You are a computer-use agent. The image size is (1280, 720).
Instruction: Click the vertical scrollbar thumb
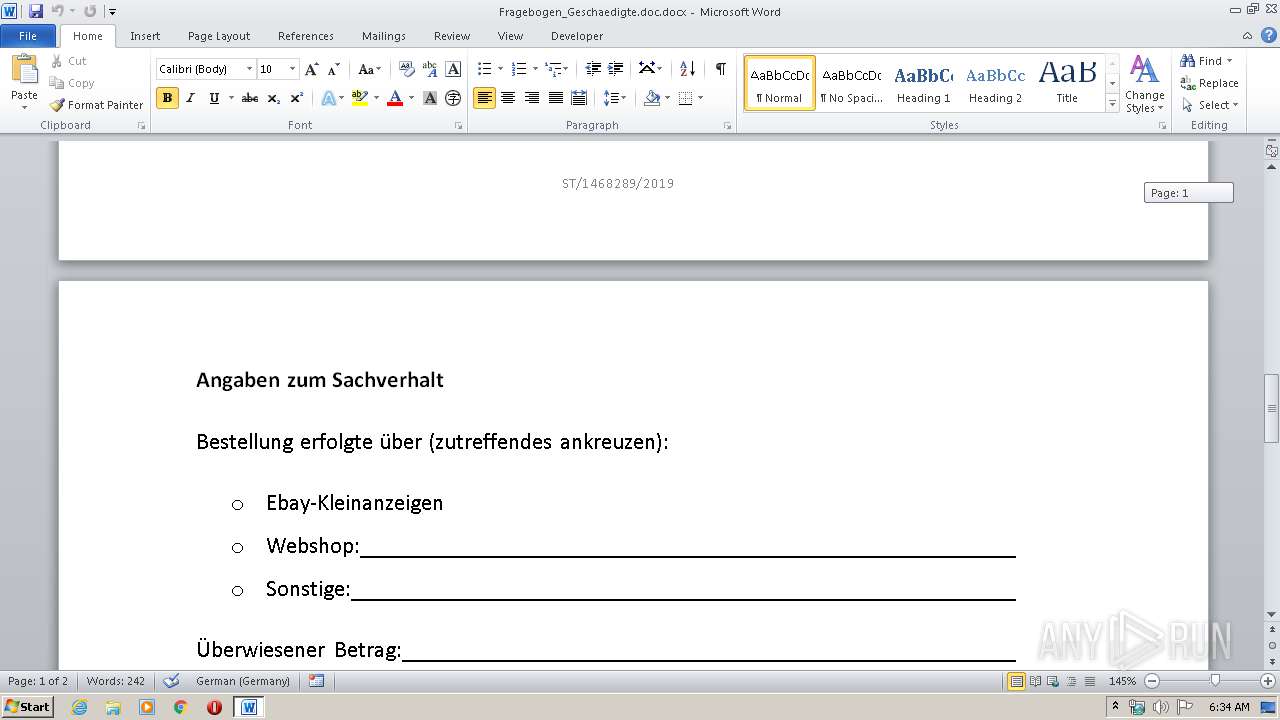(1271, 408)
